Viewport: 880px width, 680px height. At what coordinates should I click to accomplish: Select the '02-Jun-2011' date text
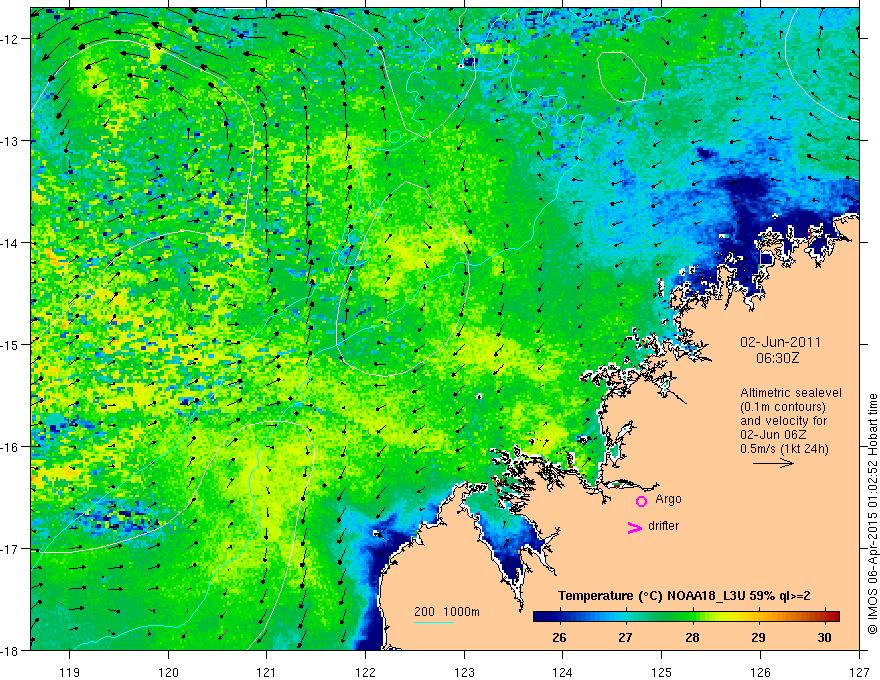tap(780, 342)
